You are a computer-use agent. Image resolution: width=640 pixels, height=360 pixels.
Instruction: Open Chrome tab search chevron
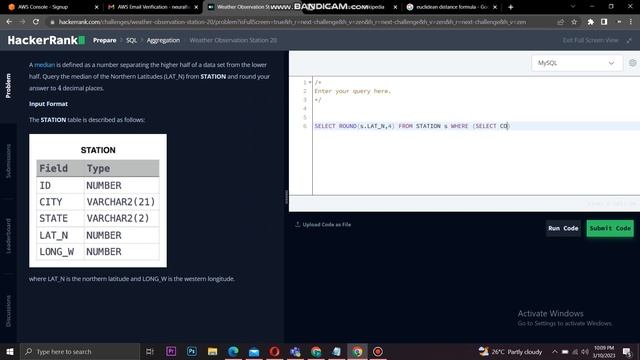(573, 7)
